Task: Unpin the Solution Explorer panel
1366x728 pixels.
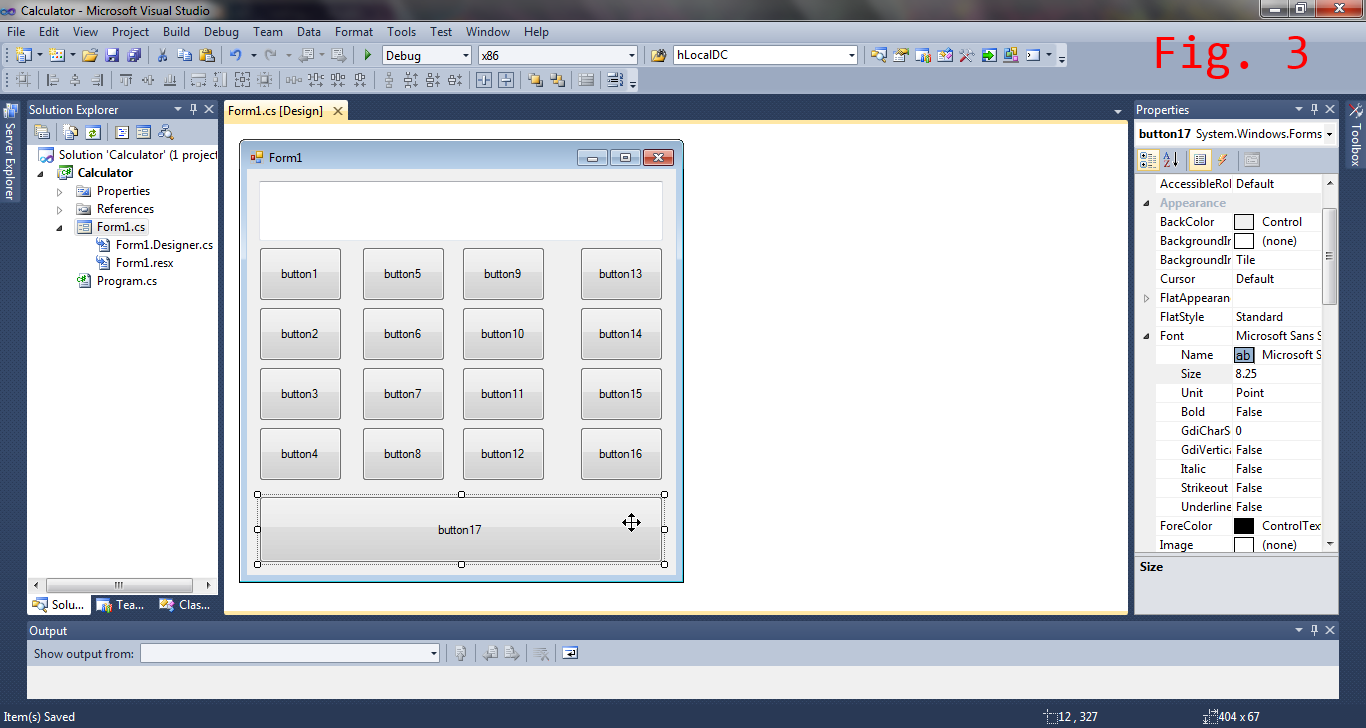Action: tap(194, 109)
